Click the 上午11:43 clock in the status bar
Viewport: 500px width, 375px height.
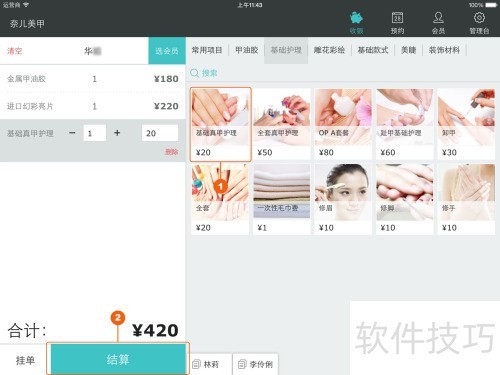coord(250,5)
